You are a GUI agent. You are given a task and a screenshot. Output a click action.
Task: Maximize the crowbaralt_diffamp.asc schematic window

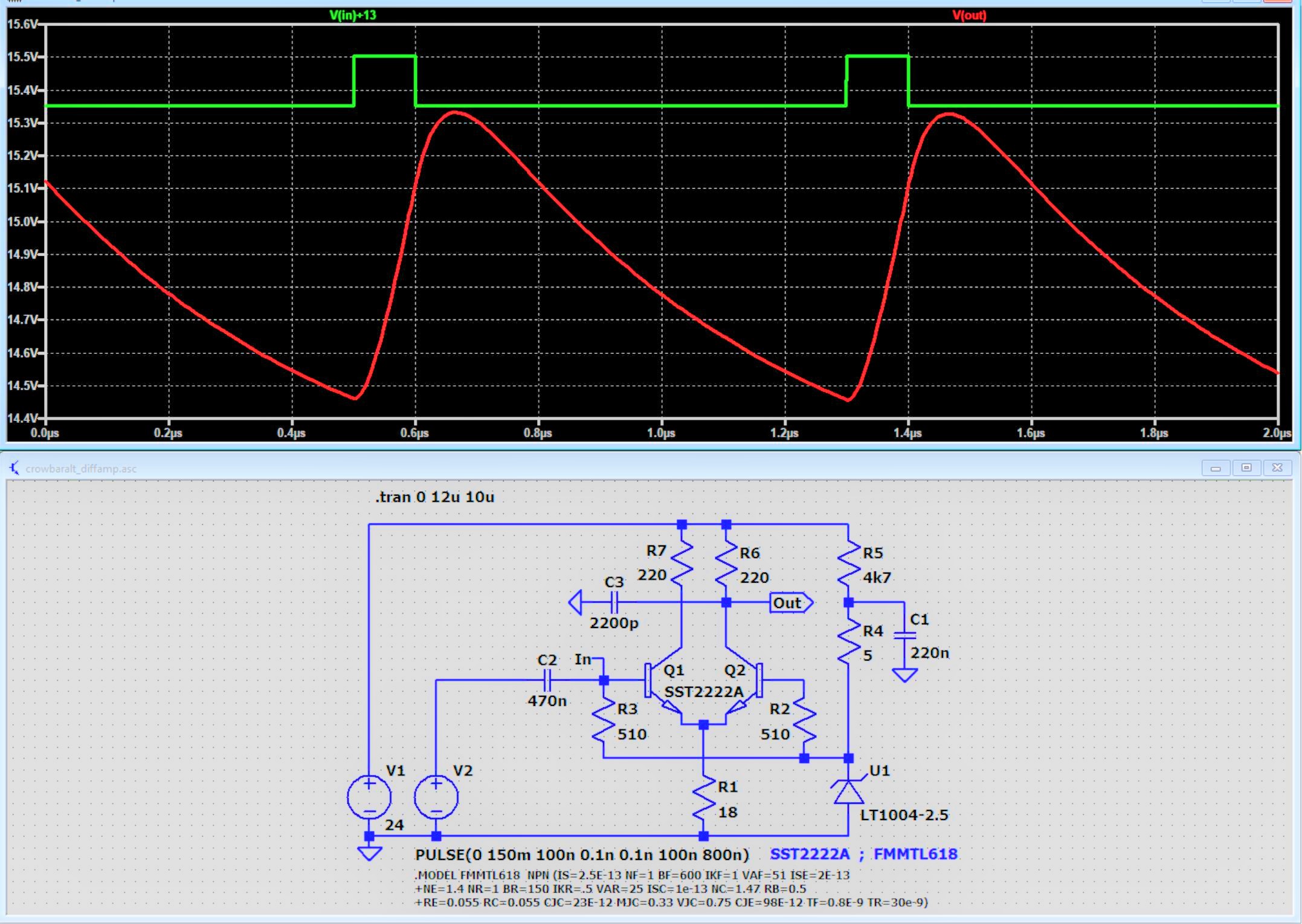[1246, 468]
